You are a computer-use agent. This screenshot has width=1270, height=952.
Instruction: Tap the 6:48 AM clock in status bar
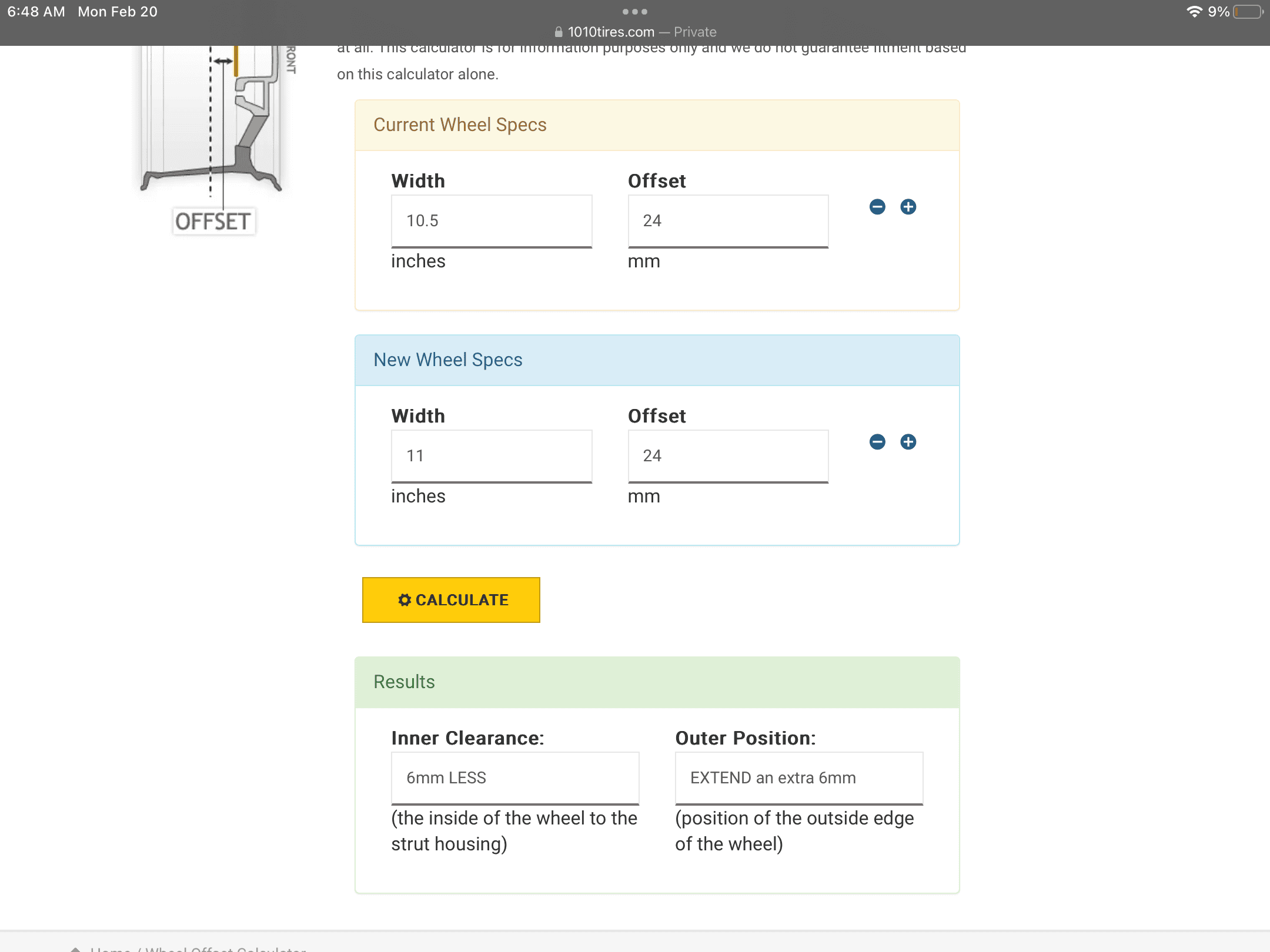[x=36, y=12]
